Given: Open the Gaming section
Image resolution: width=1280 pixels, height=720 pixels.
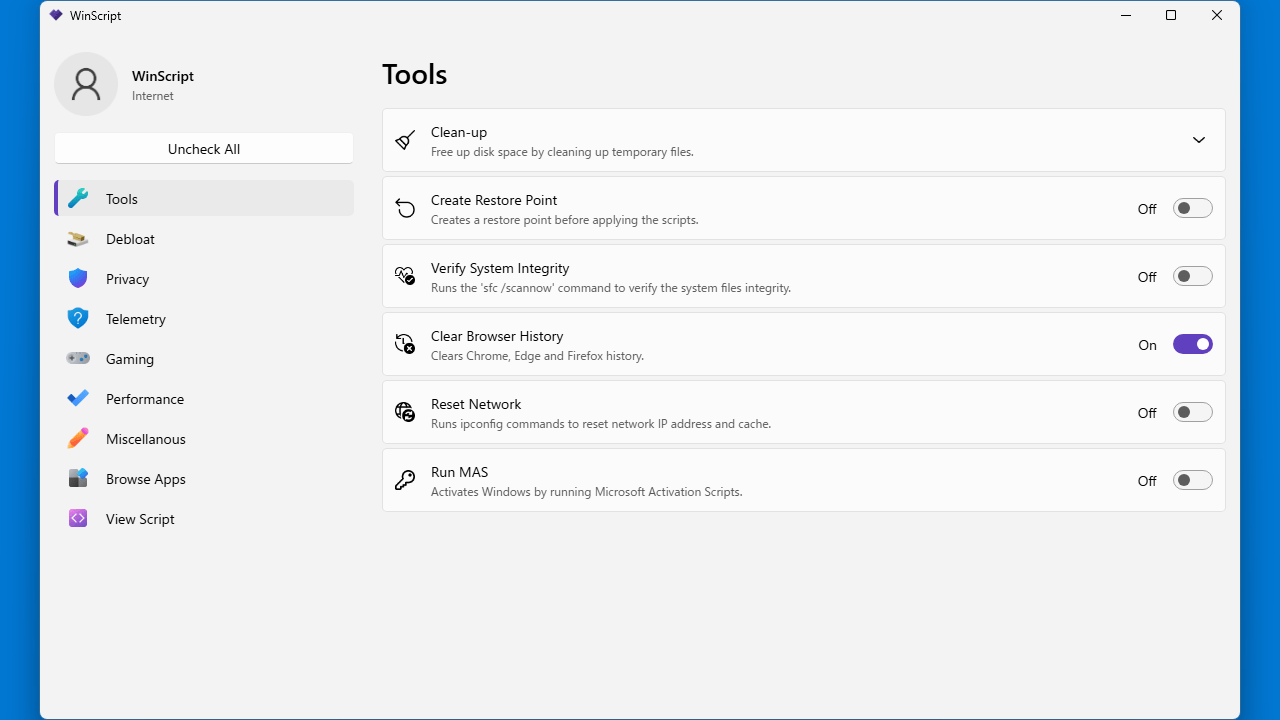Looking at the screenshot, I should point(204,359).
